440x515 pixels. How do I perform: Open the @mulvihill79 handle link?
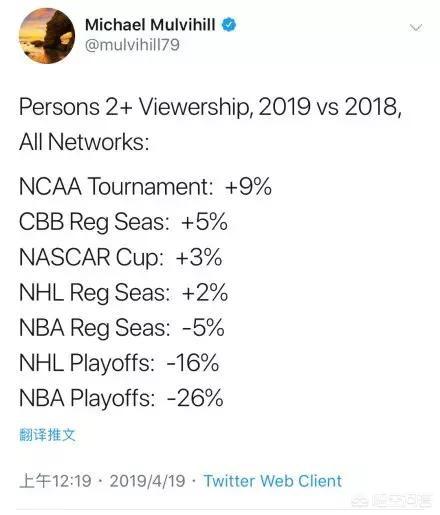pos(132,45)
